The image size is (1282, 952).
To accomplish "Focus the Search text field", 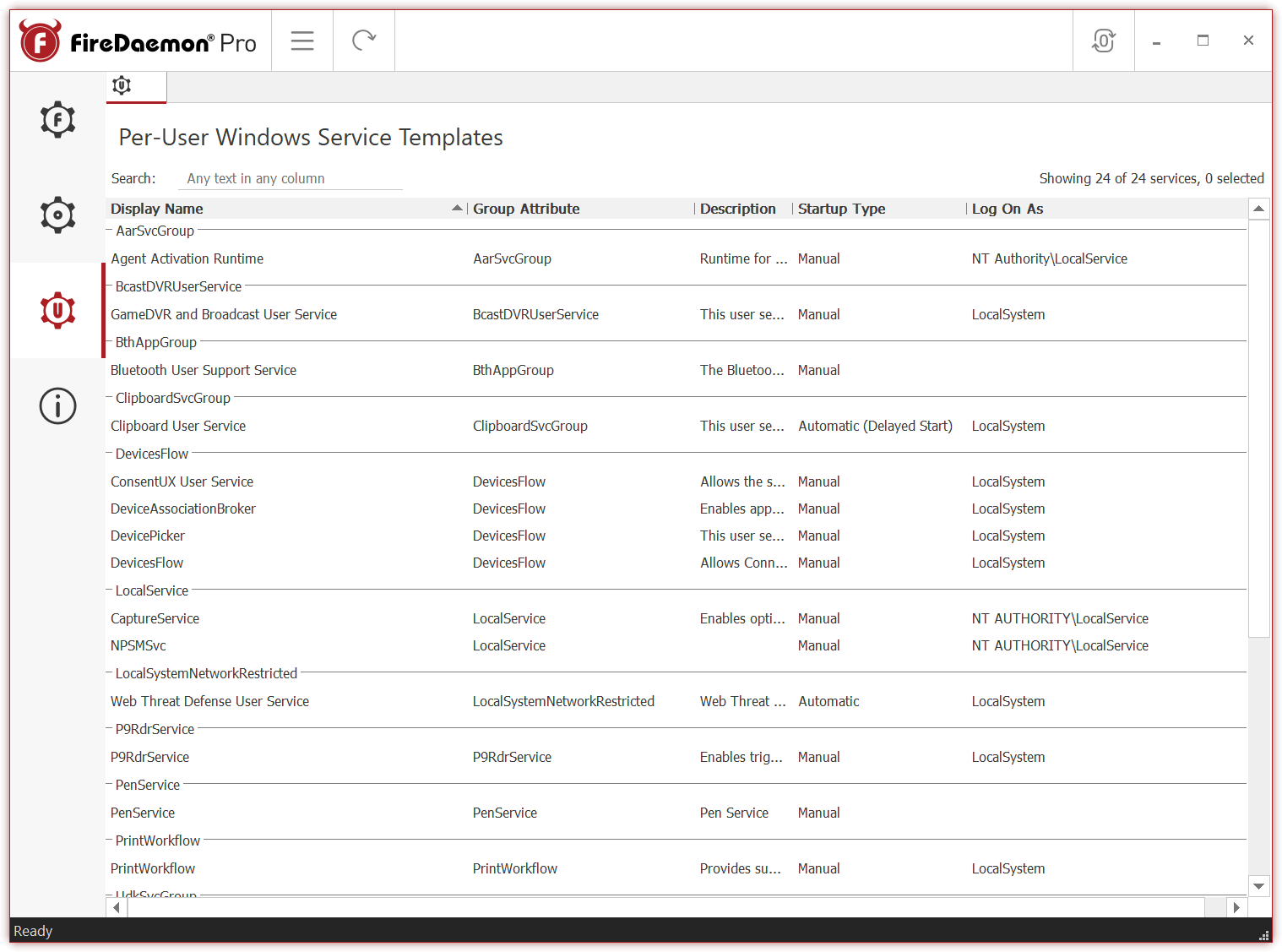I will click(x=290, y=178).
